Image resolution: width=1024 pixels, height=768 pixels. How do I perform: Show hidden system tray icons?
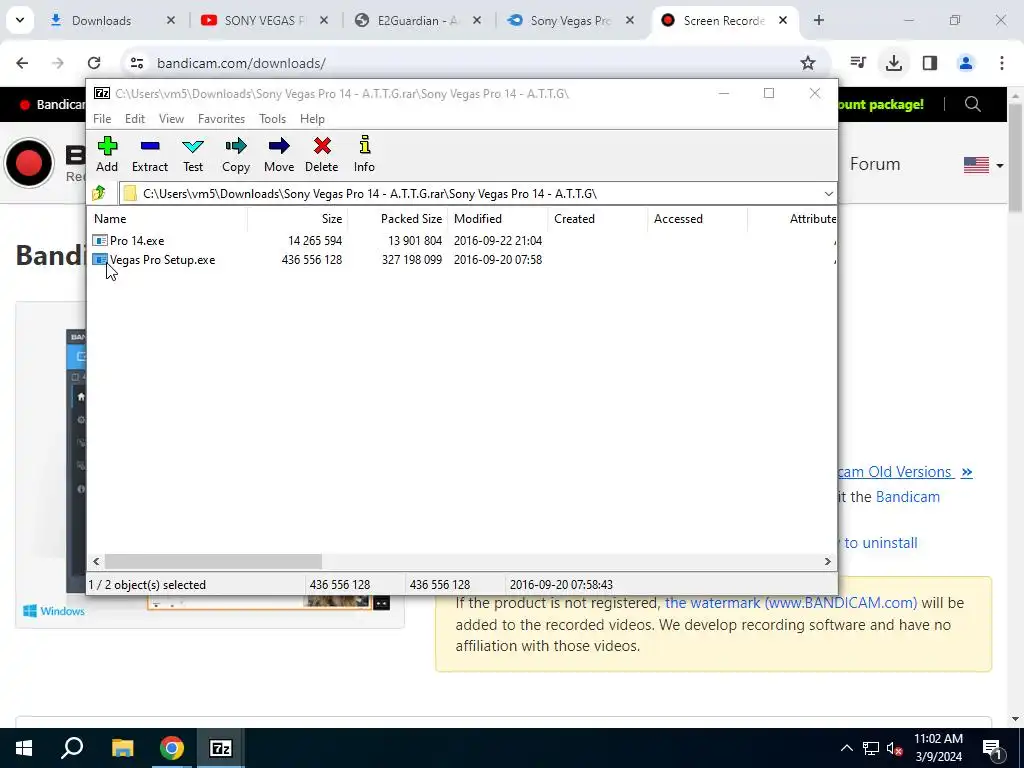[x=846, y=748]
